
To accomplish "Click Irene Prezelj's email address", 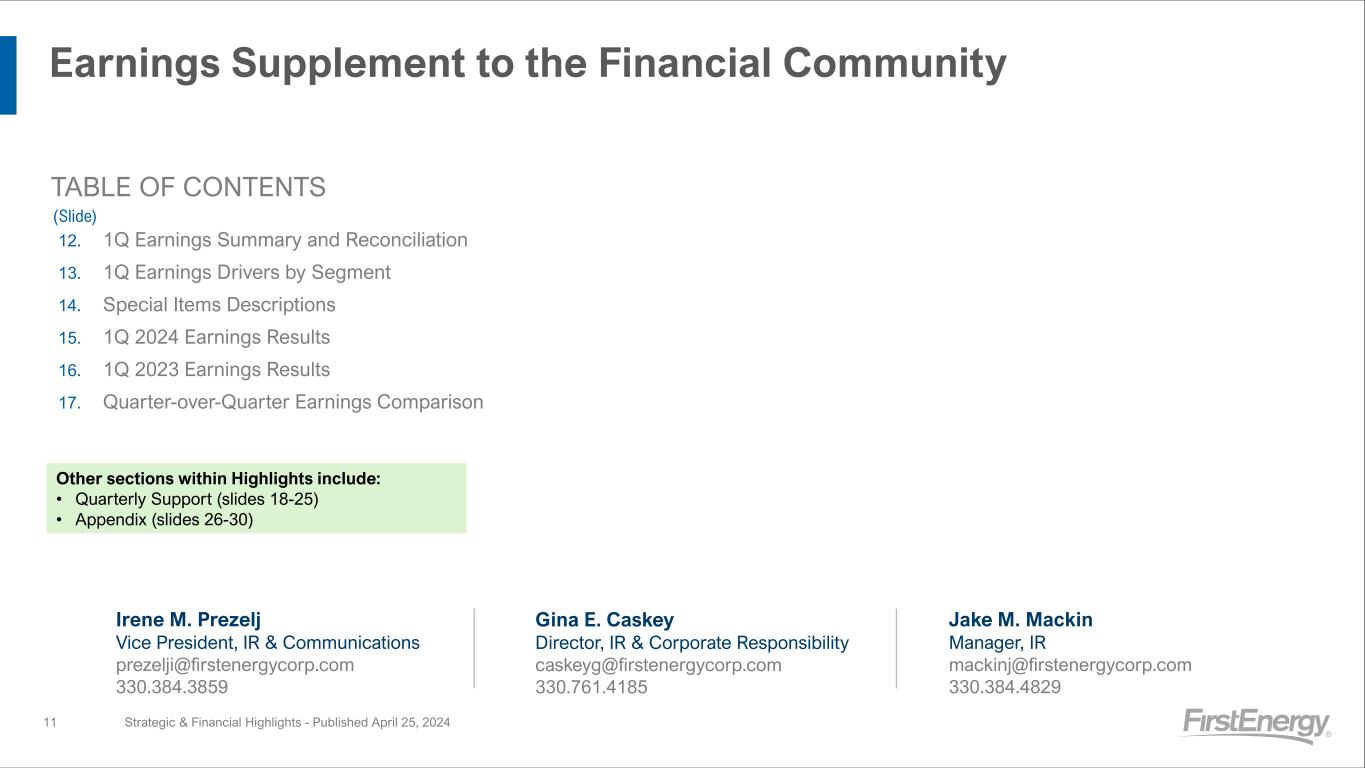I will (x=235, y=665).
